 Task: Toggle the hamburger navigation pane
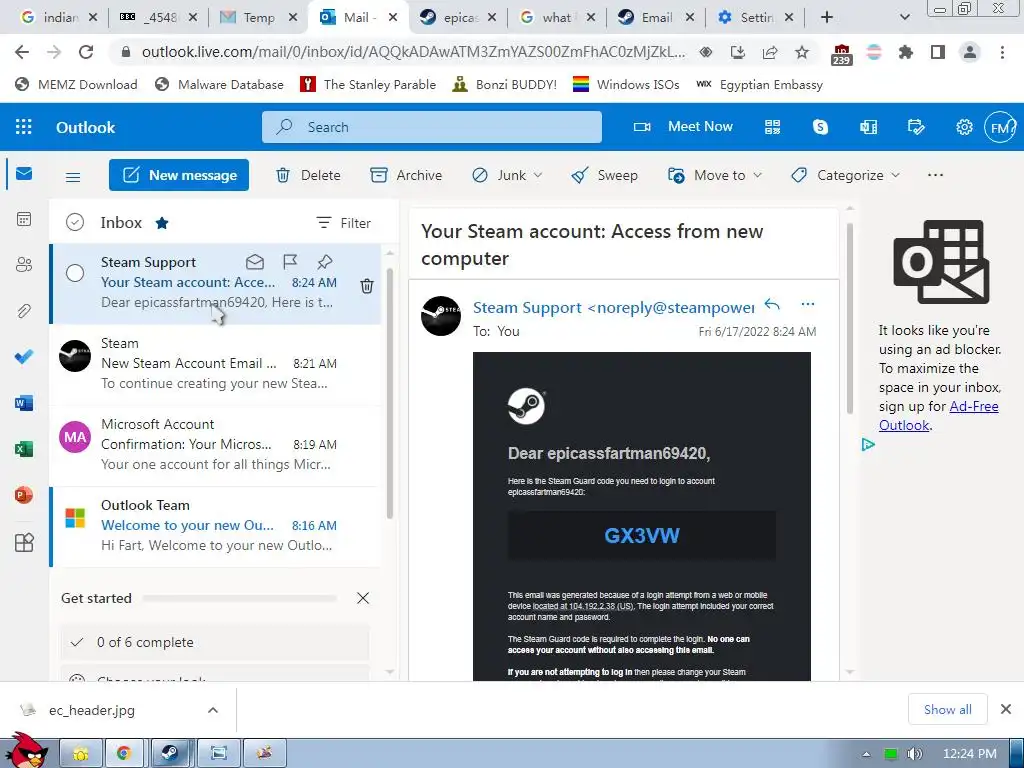(73, 176)
